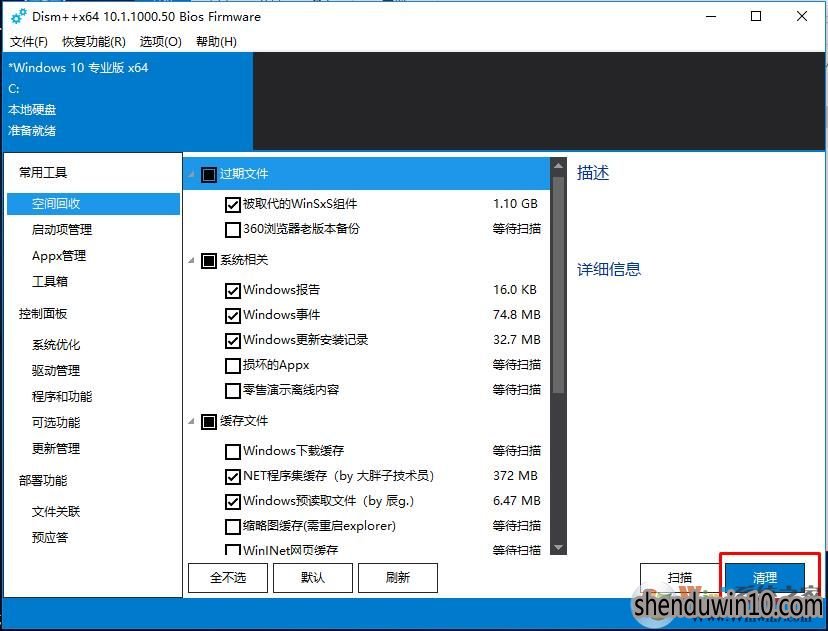This screenshot has width=828, height=631.
Task: Click the 部署功能 section header
Action: (43, 481)
